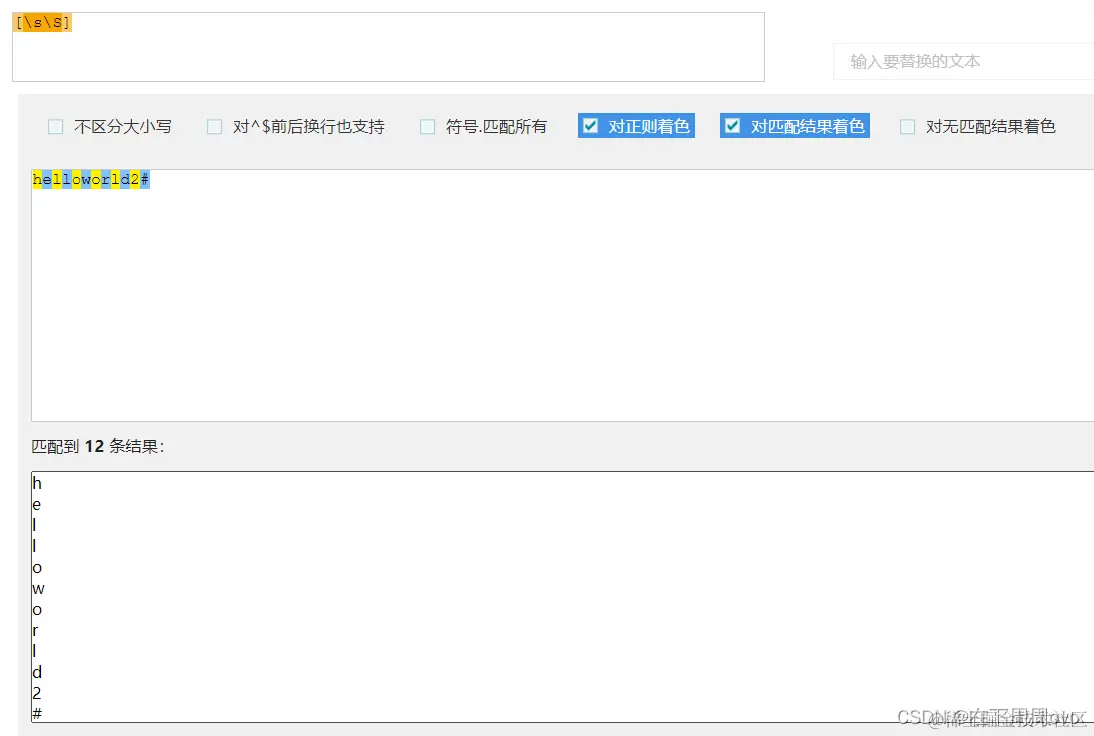Enable the 对无匹配结果着色 option
Image resolution: width=1094 pixels, height=736 pixels.
[x=906, y=126]
